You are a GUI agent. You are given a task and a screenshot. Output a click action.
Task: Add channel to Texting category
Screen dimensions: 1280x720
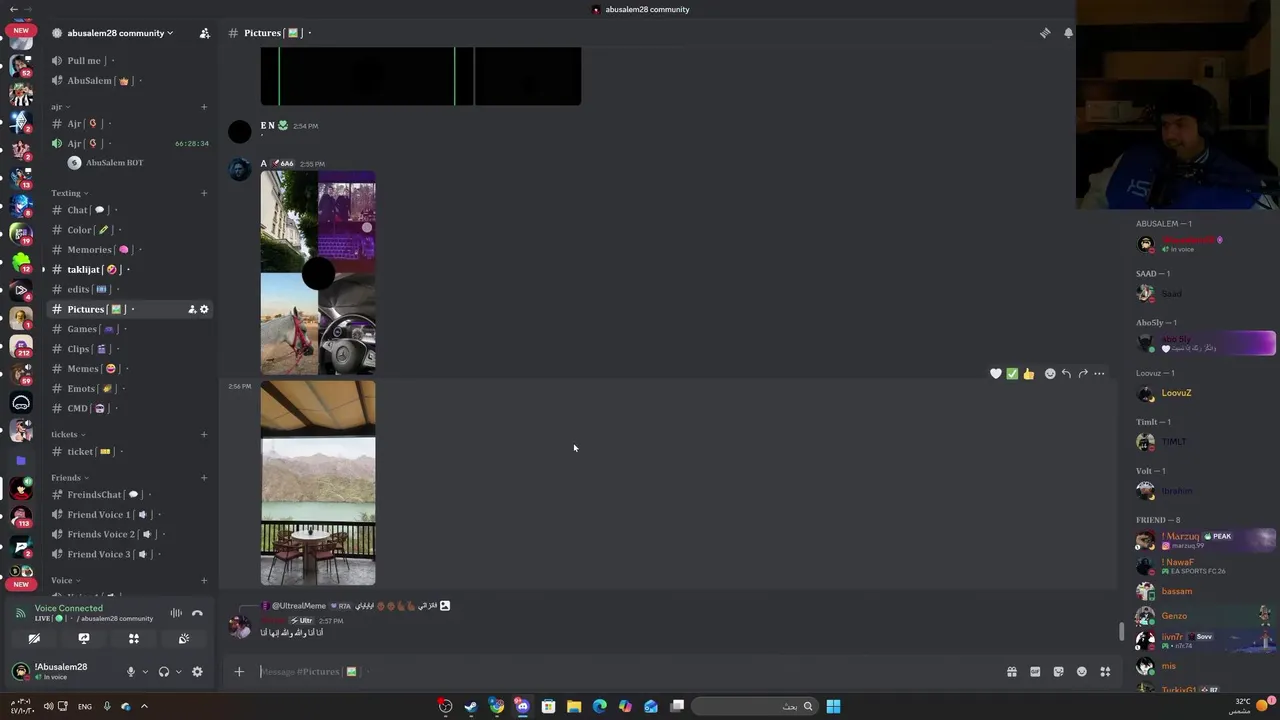pos(204,193)
